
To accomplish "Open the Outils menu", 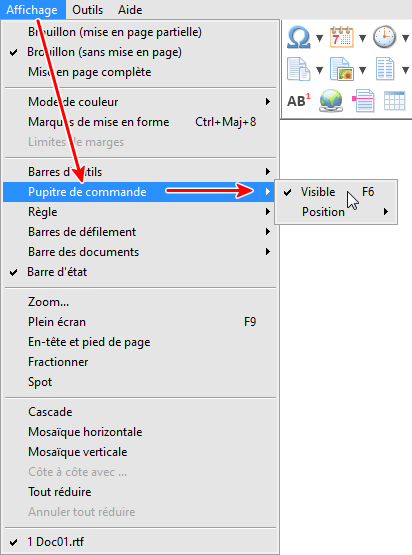I will tap(87, 10).
